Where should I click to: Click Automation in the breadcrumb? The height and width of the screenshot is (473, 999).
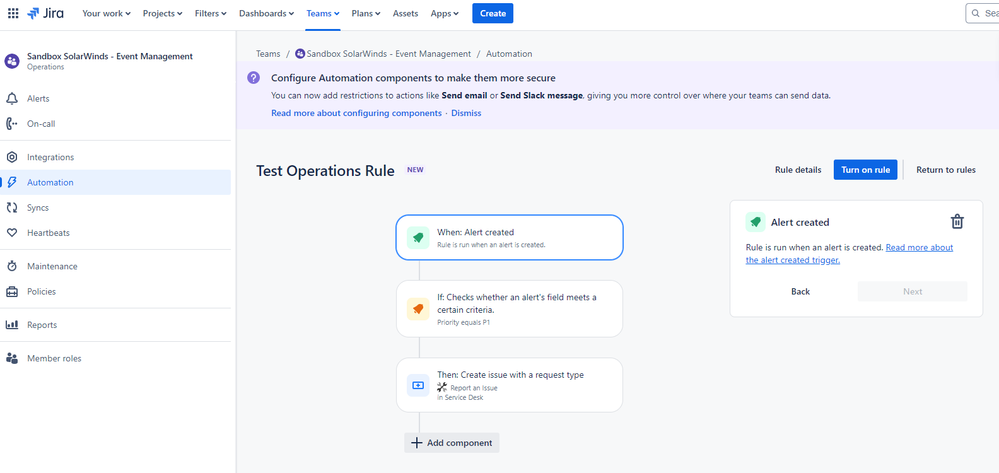click(x=509, y=54)
